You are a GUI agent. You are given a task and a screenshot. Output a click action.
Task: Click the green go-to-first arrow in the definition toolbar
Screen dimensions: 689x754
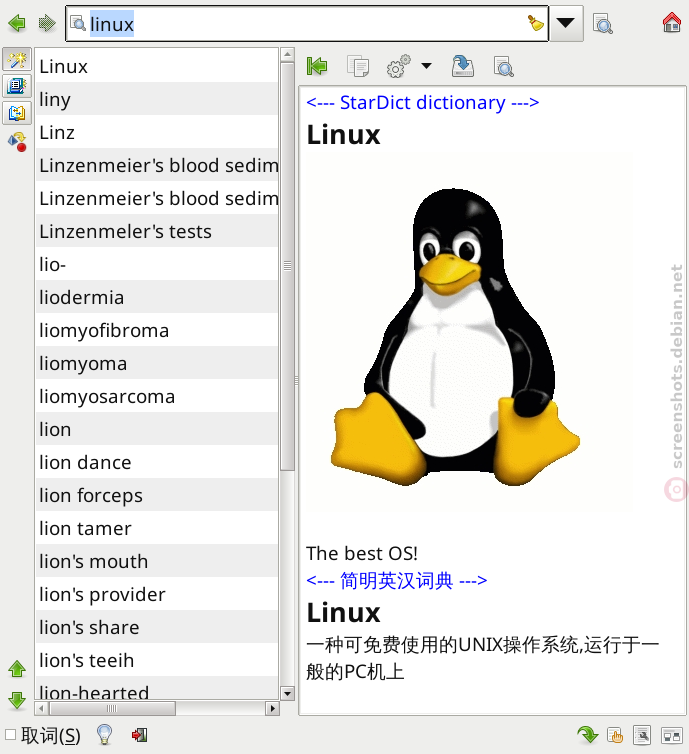pos(317,66)
